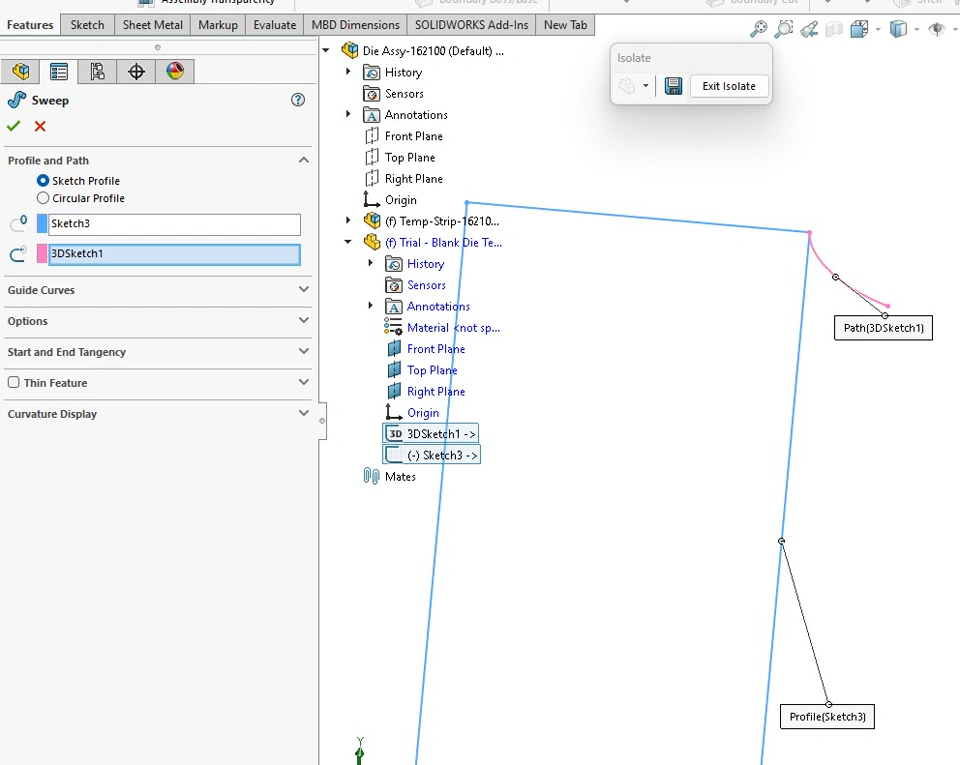Expand the Options section

pos(304,320)
